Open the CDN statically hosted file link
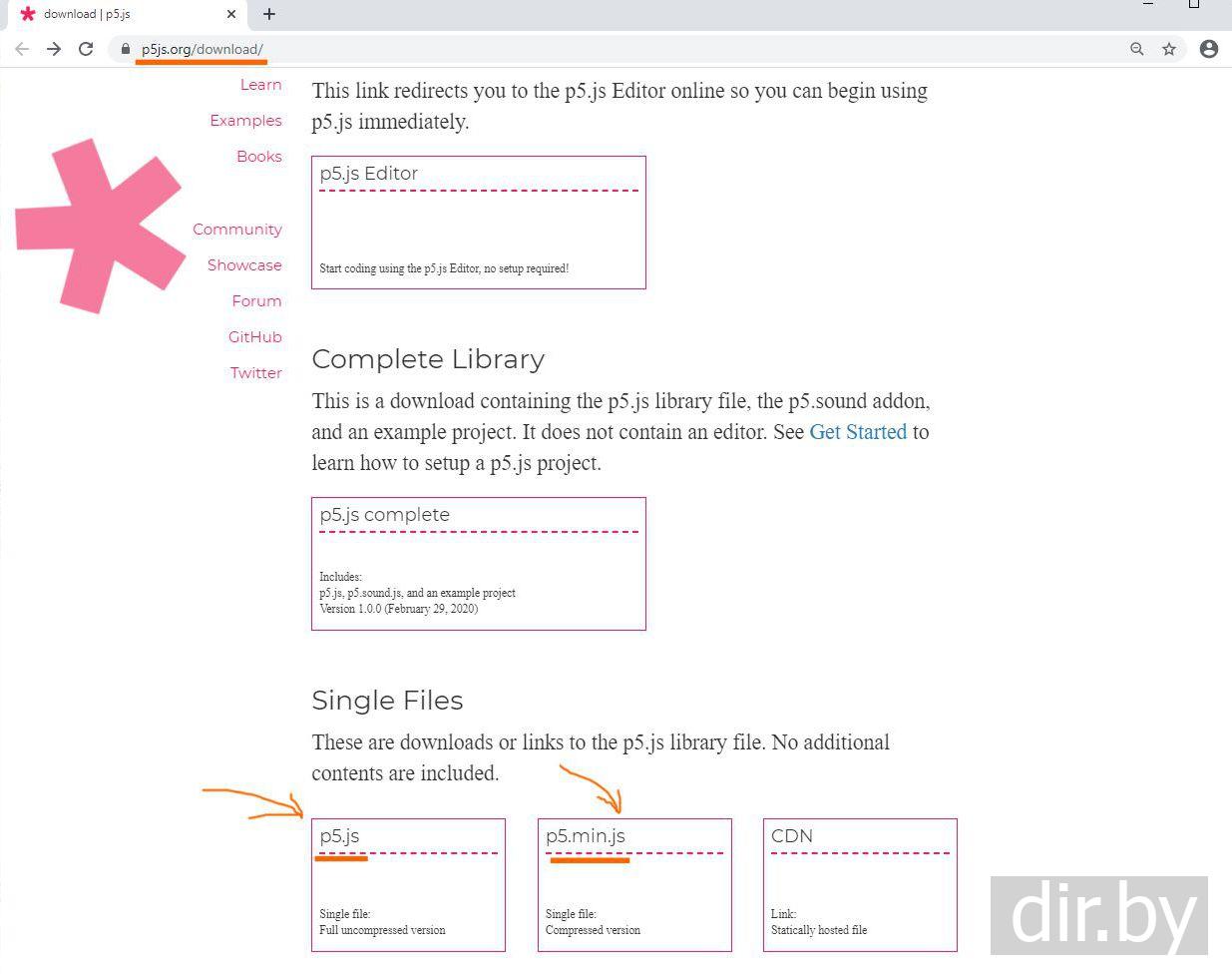 [x=860, y=885]
